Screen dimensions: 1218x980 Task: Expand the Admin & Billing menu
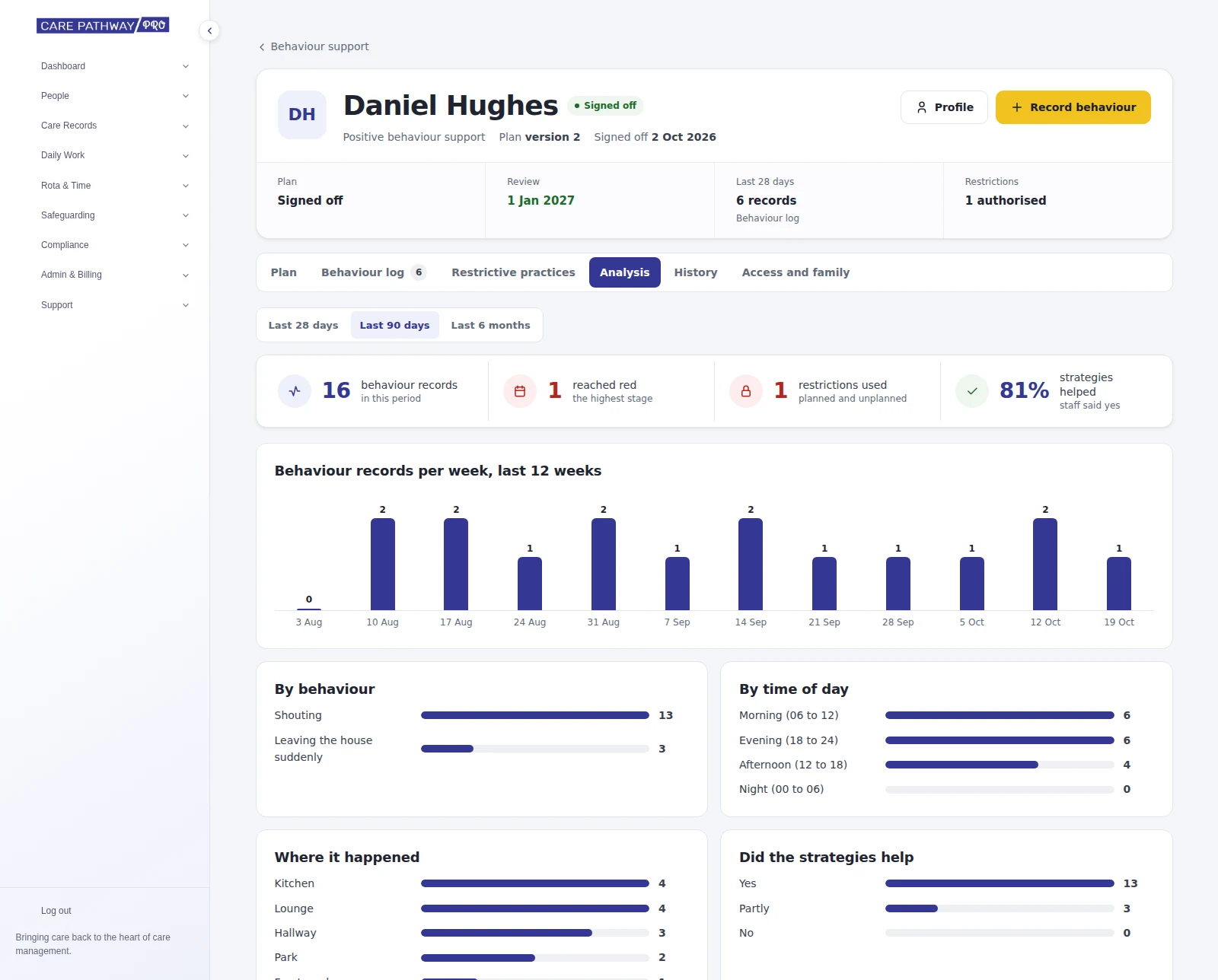[x=115, y=275]
